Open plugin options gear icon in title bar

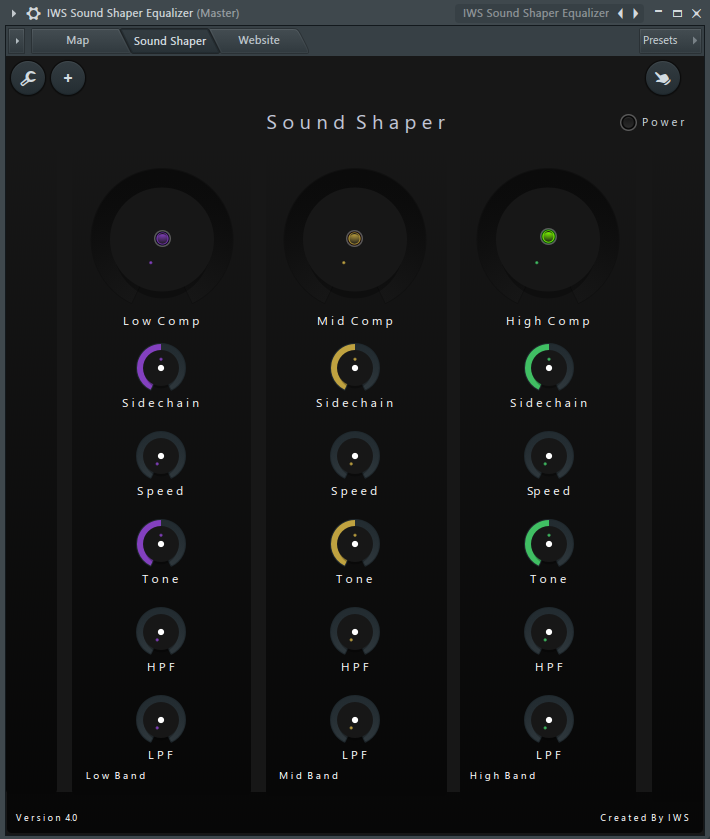pos(34,13)
